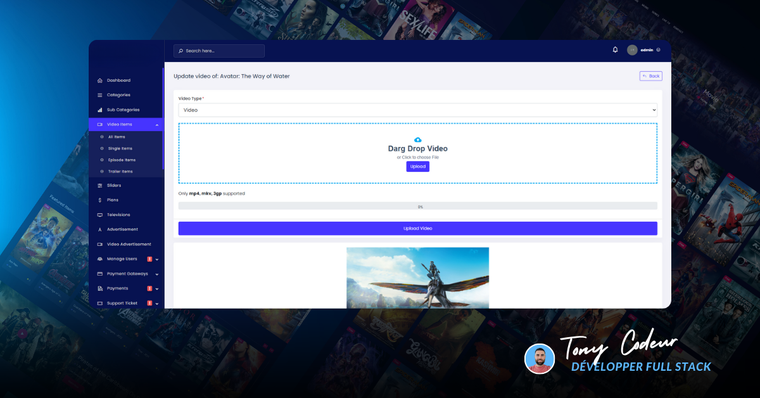Open the Video Type dropdown
Image resolution: width=760 pixels, height=398 pixels.
click(418, 110)
